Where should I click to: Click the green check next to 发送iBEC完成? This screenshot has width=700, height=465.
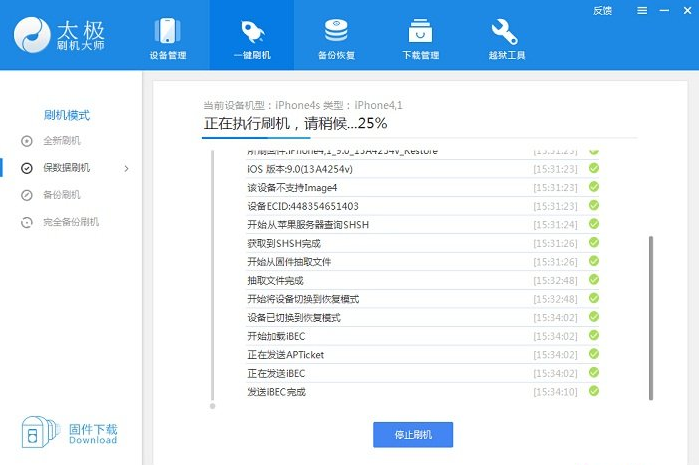click(594, 391)
